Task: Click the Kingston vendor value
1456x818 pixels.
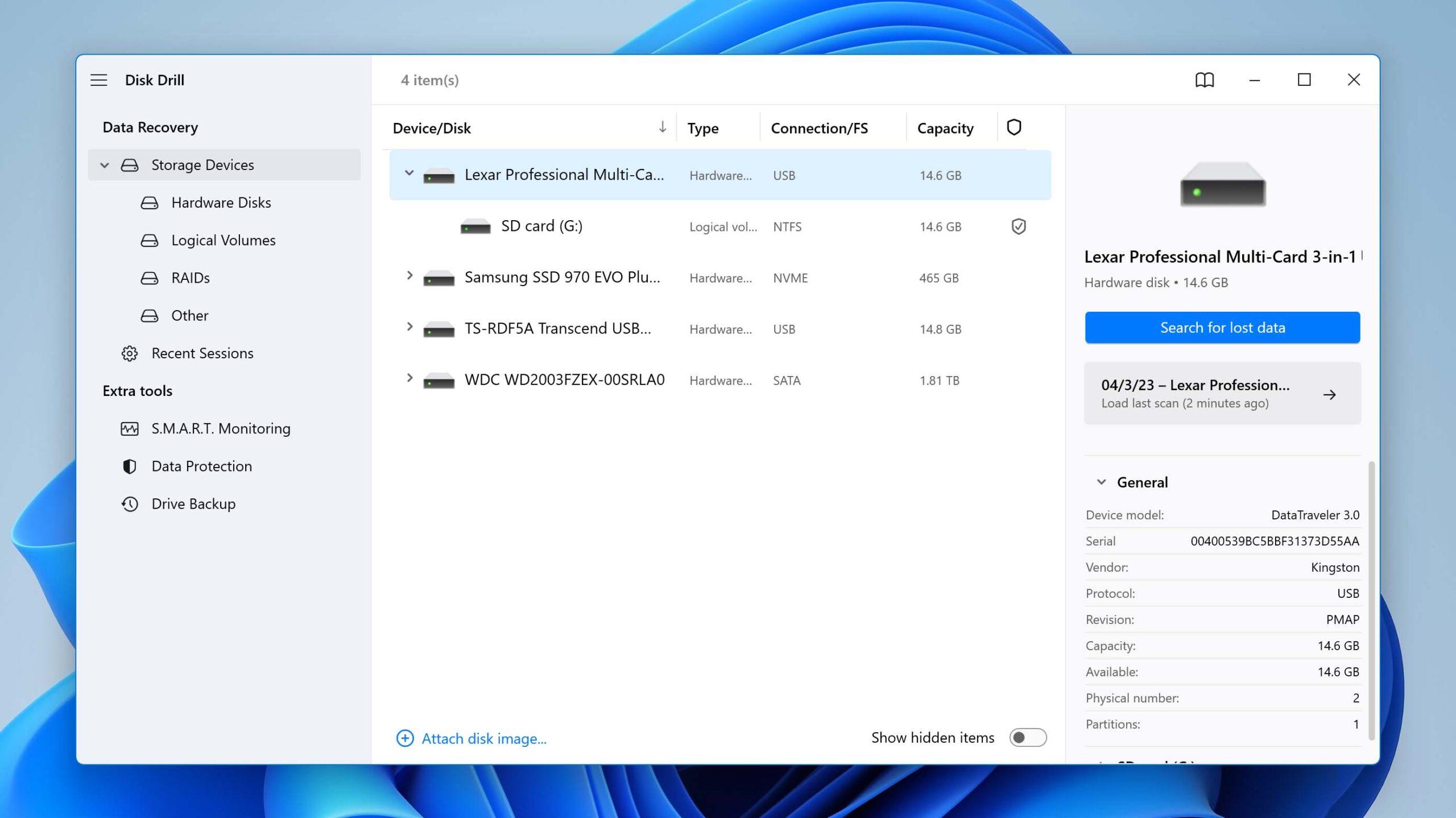Action: point(1335,568)
